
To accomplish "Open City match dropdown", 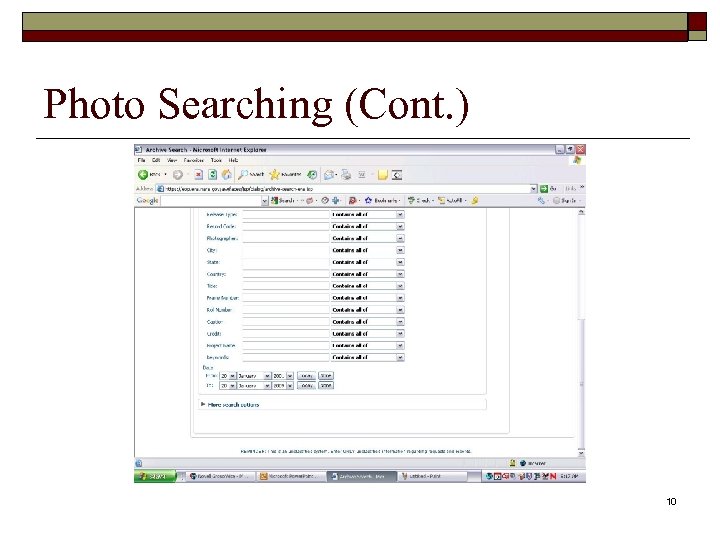I will tap(367, 250).
